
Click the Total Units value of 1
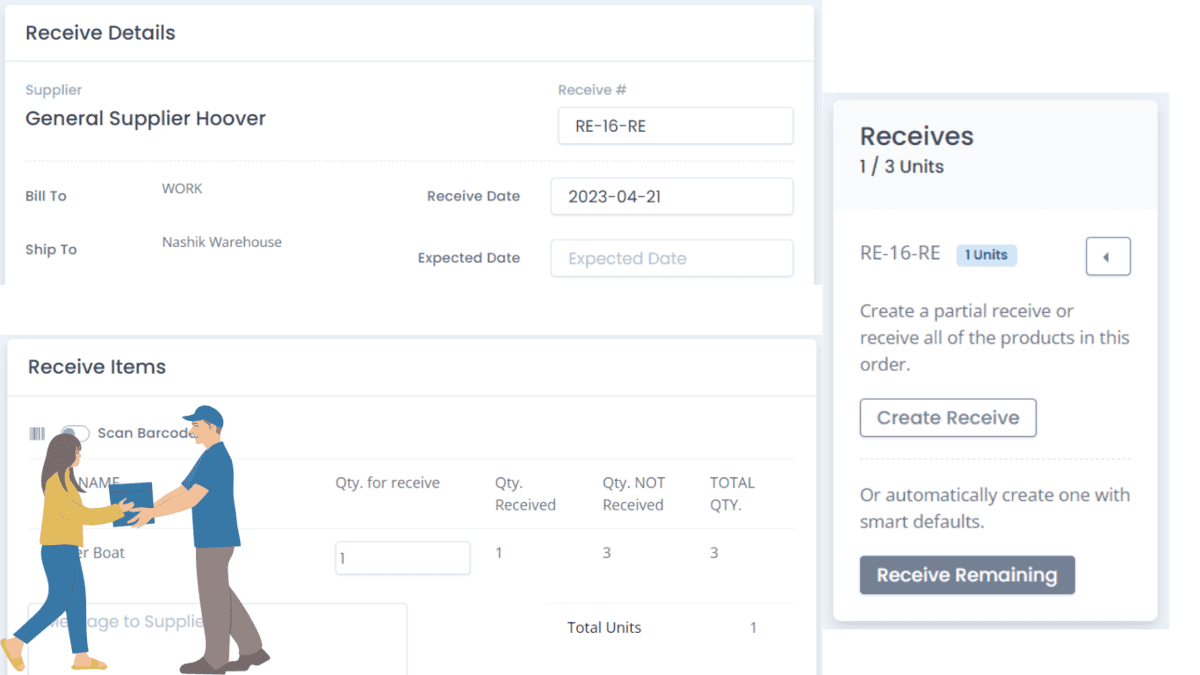point(753,627)
